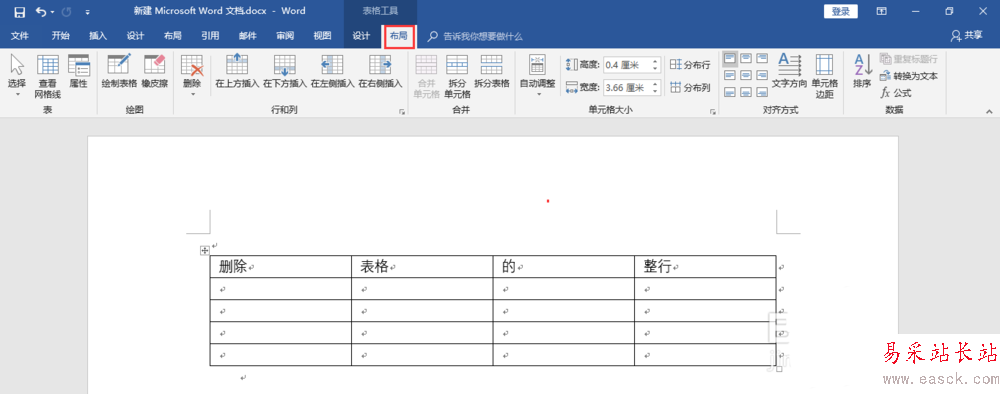The width and height of the screenshot is (1000, 394).
Task: Click 在右侧插入 insert column right
Action: 380,71
